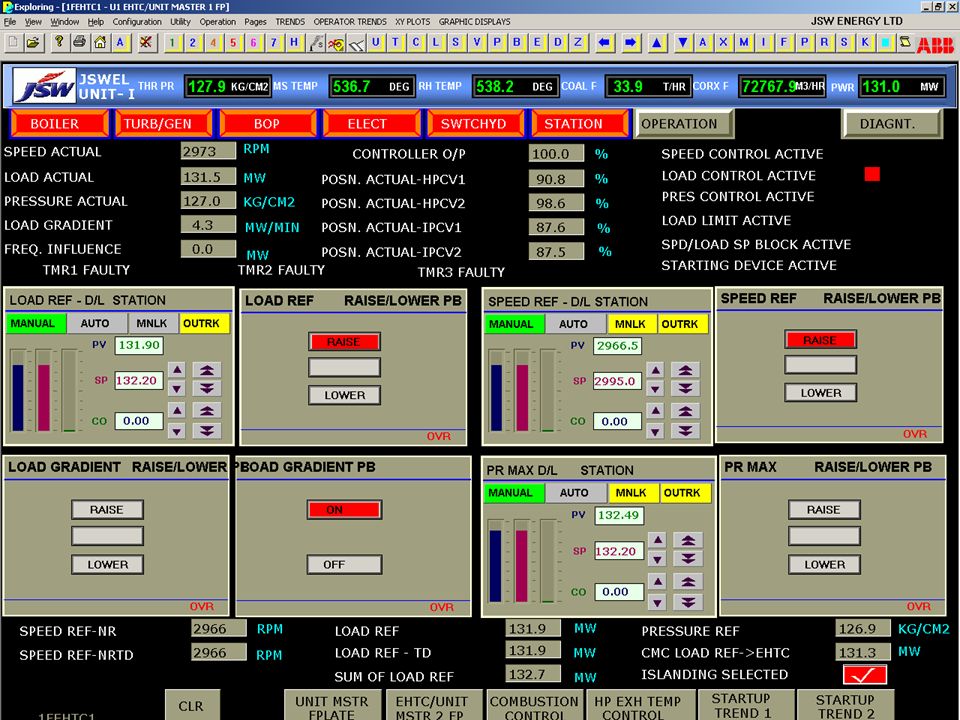Click the R toolbar button
The image size is (960, 720).
click(825, 43)
